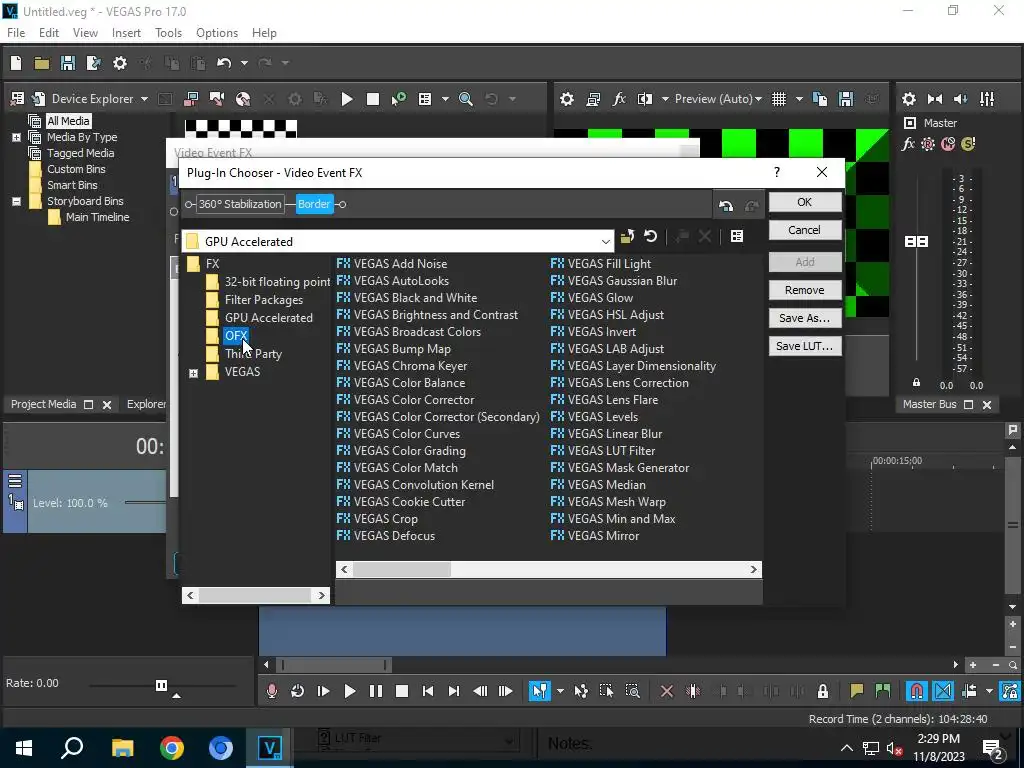Click Pause in the transport bar

click(x=376, y=691)
